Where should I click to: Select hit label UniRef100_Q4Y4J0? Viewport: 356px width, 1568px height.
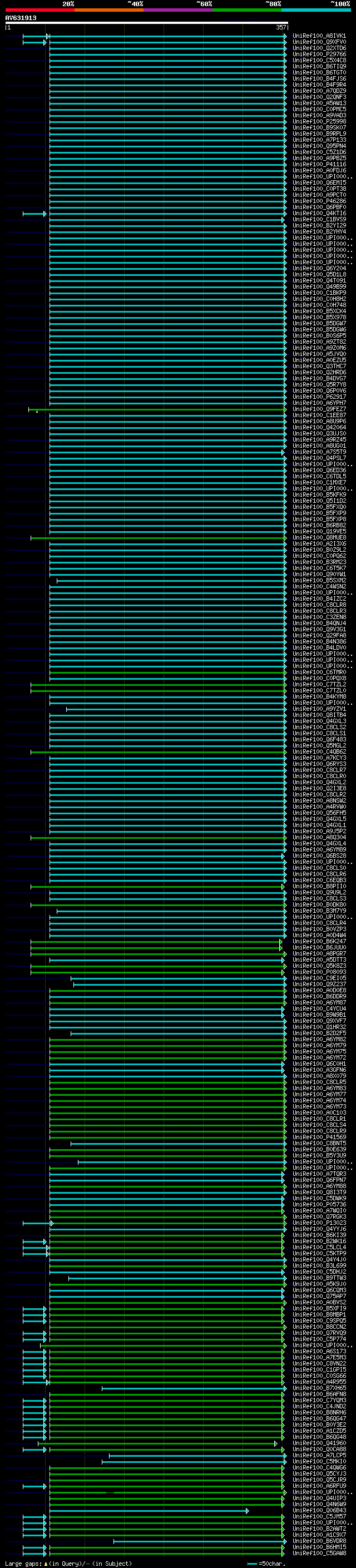319,1260
